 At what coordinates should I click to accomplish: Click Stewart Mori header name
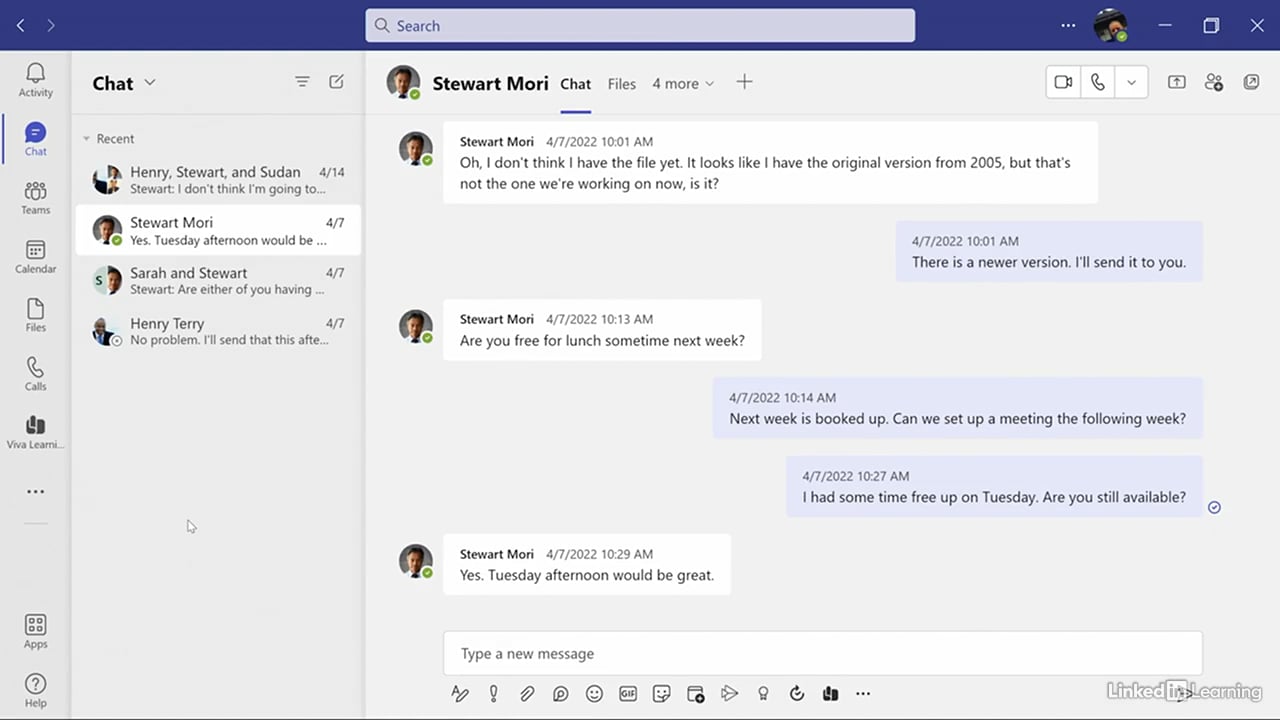pyautogui.click(x=490, y=84)
